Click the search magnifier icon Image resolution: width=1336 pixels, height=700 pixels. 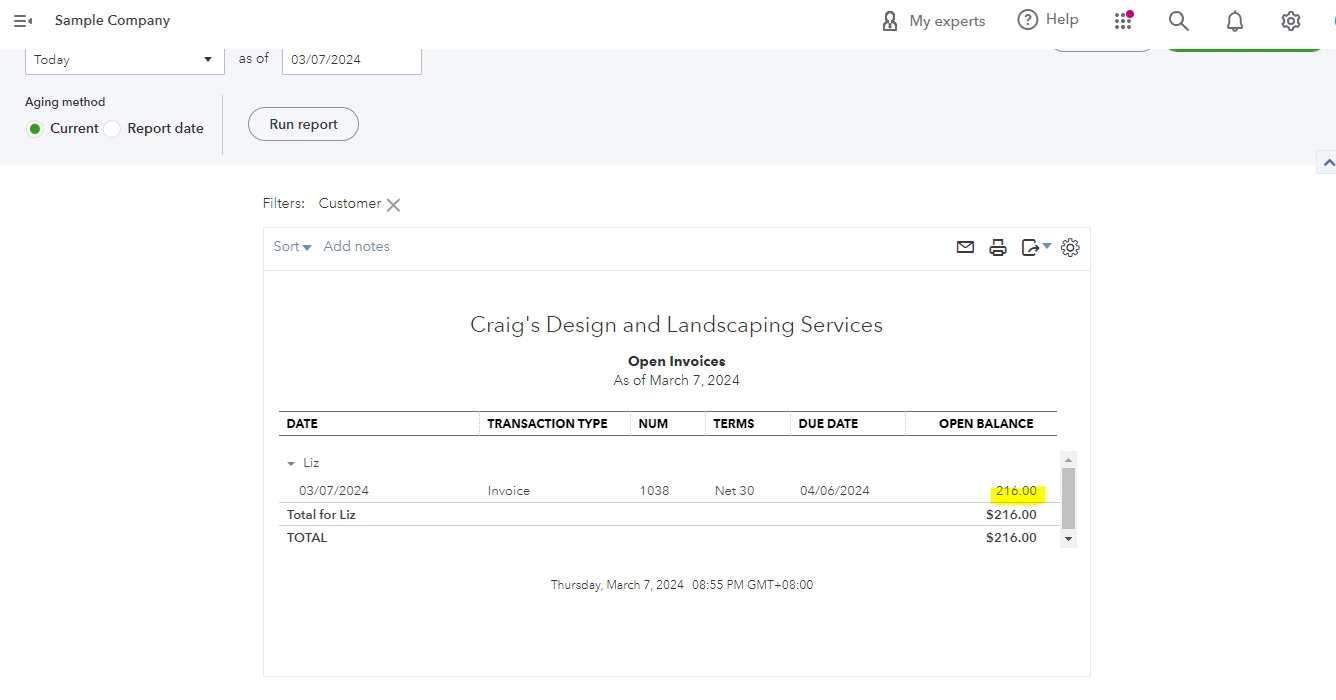[1179, 21]
